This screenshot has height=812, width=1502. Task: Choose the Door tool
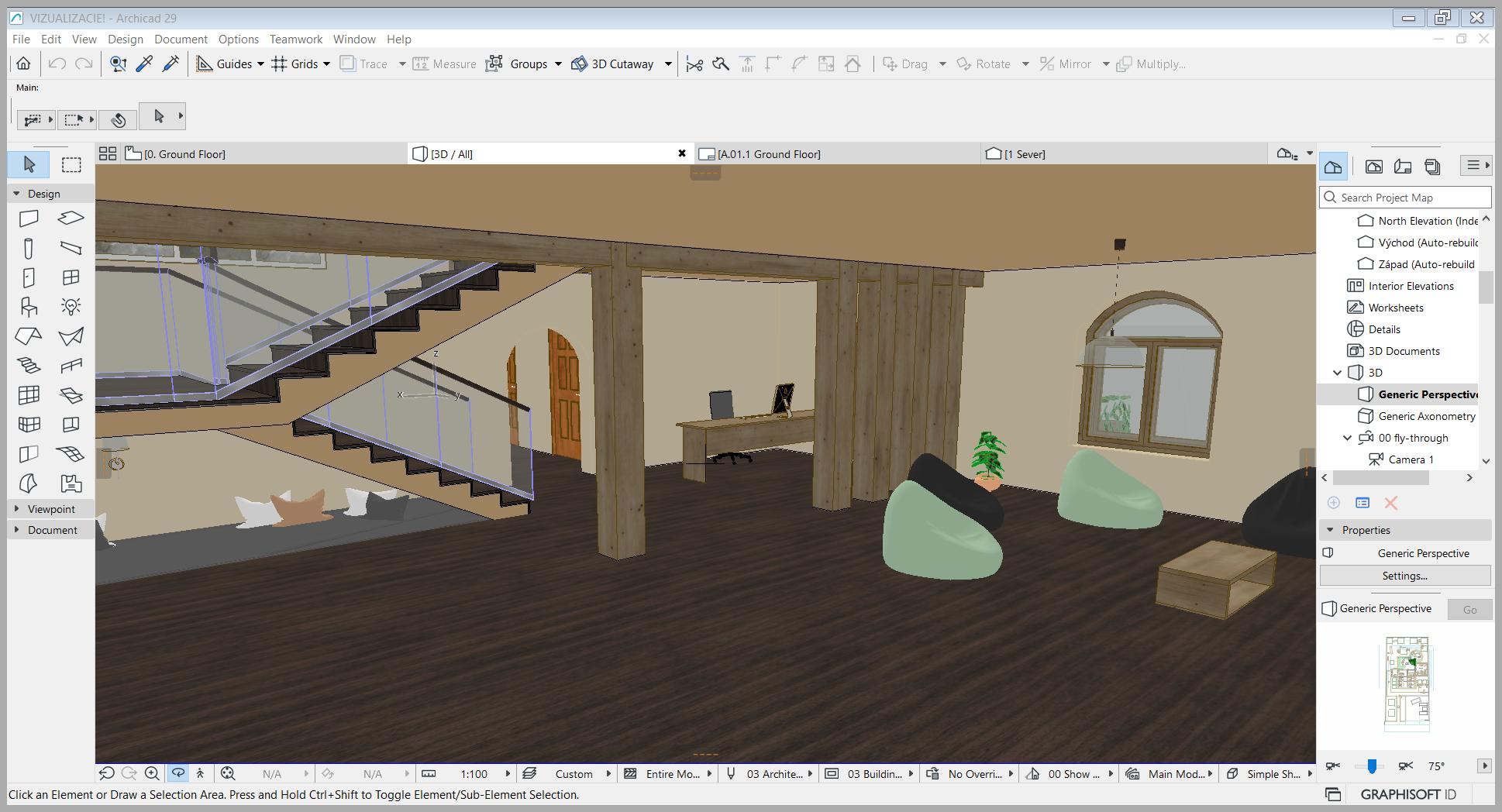click(29, 277)
